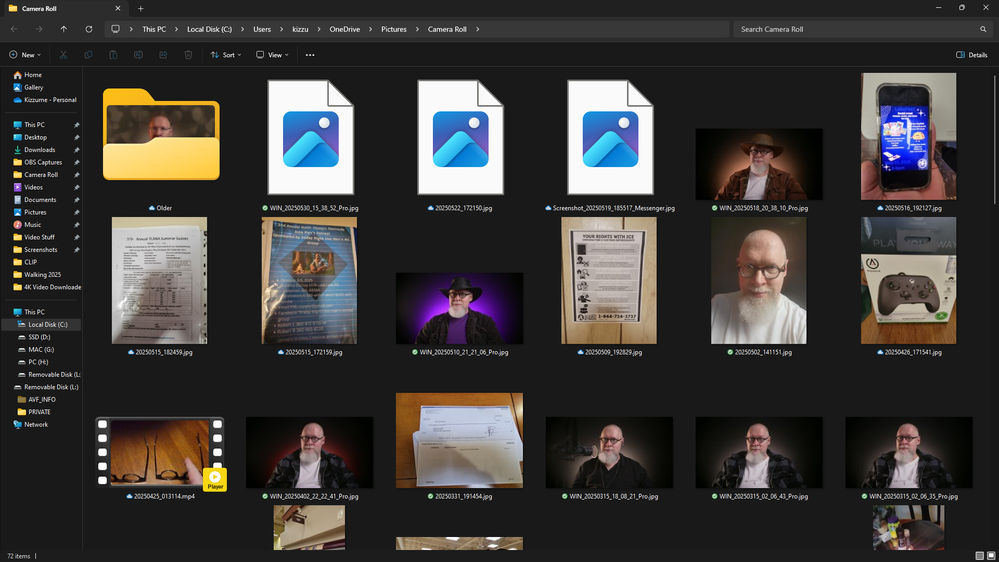Open the Sort dropdown
The height and width of the screenshot is (562, 999).
point(226,55)
